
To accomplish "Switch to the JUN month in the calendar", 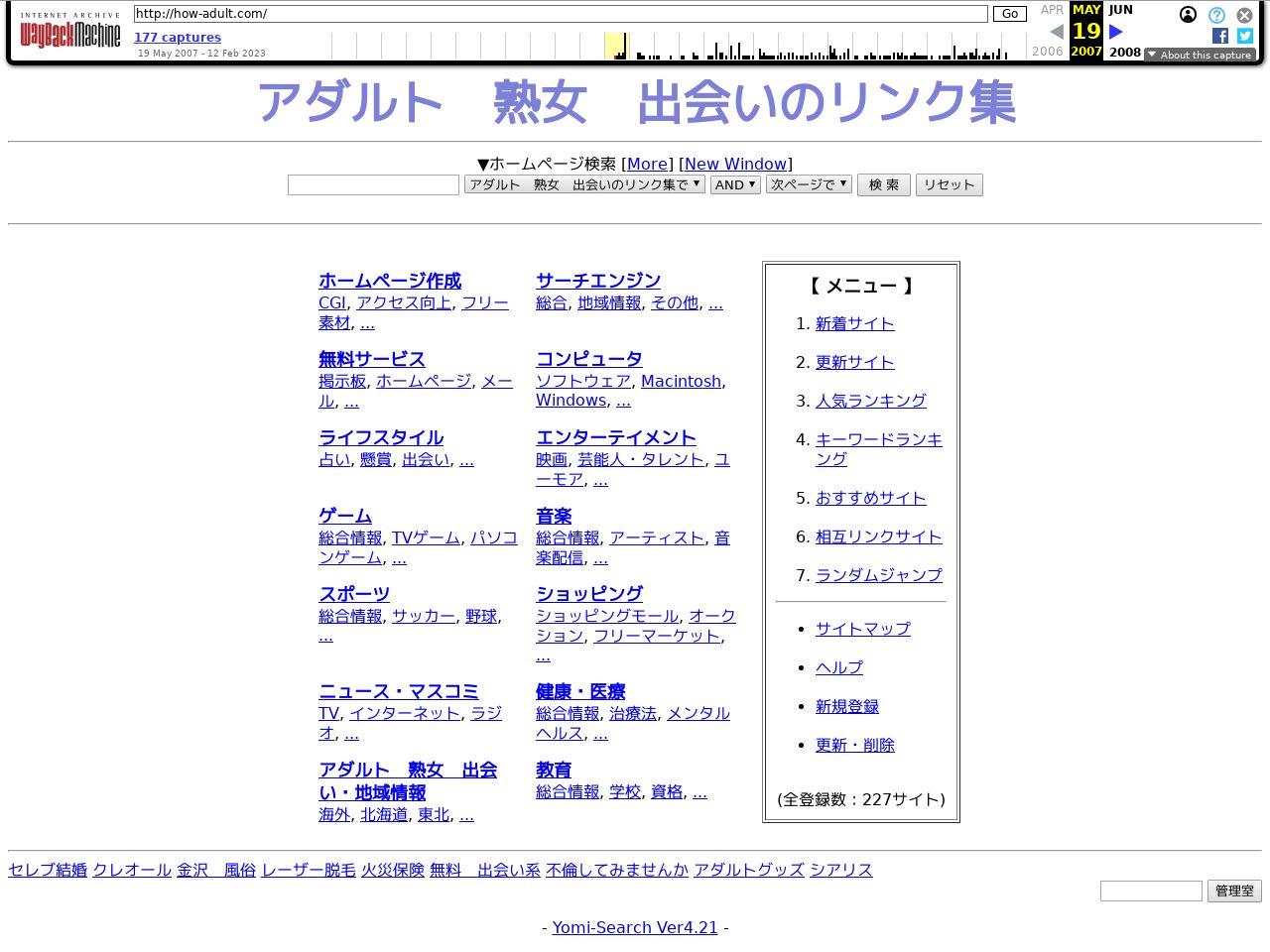I will [1119, 10].
